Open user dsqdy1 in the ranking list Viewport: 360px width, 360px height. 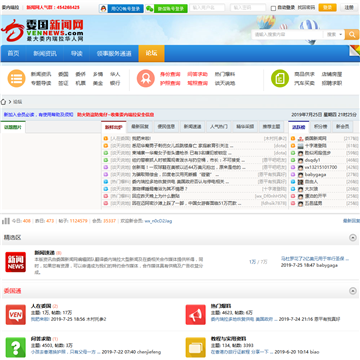(x=312, y=160)
